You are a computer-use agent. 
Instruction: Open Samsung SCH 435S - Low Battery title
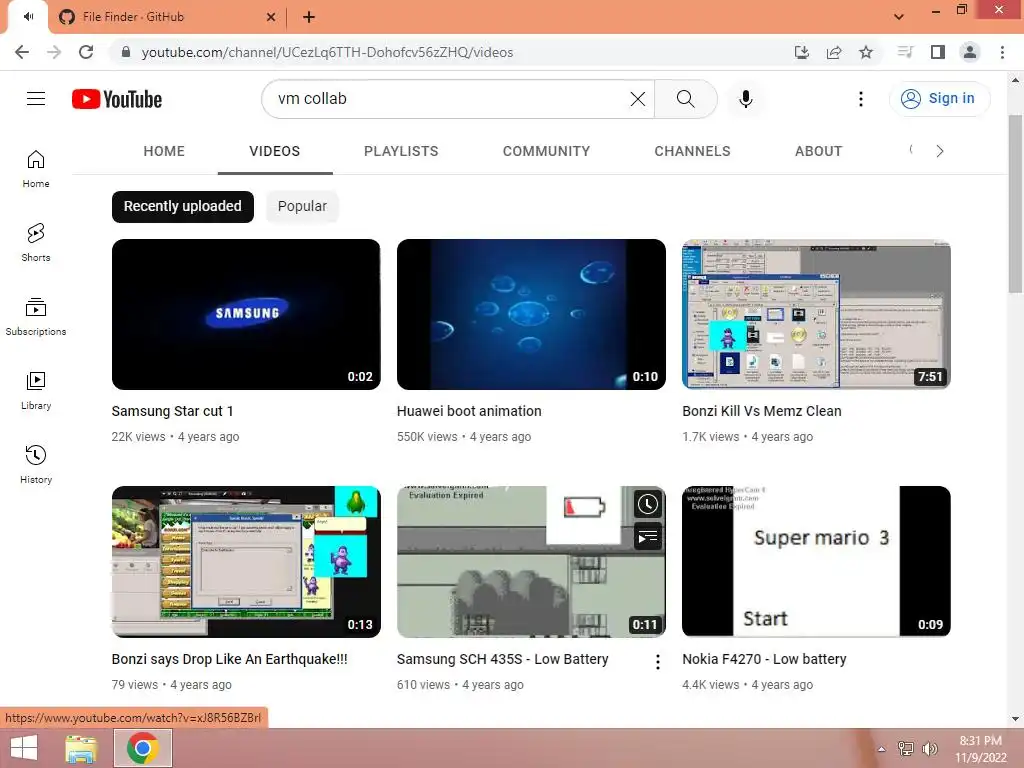[502, 660]
